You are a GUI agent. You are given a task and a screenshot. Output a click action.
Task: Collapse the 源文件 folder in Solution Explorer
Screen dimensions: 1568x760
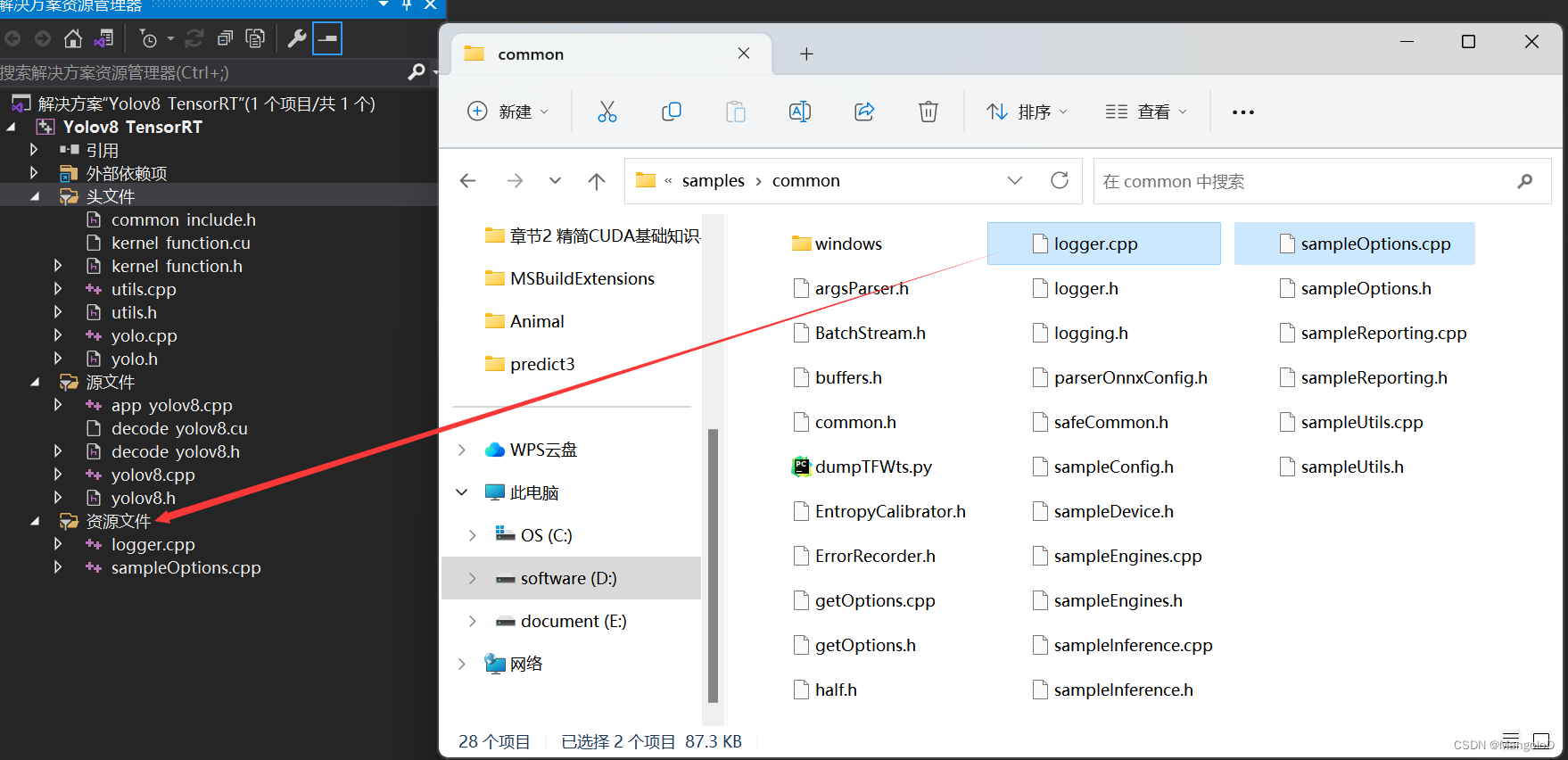pos(34,382)
